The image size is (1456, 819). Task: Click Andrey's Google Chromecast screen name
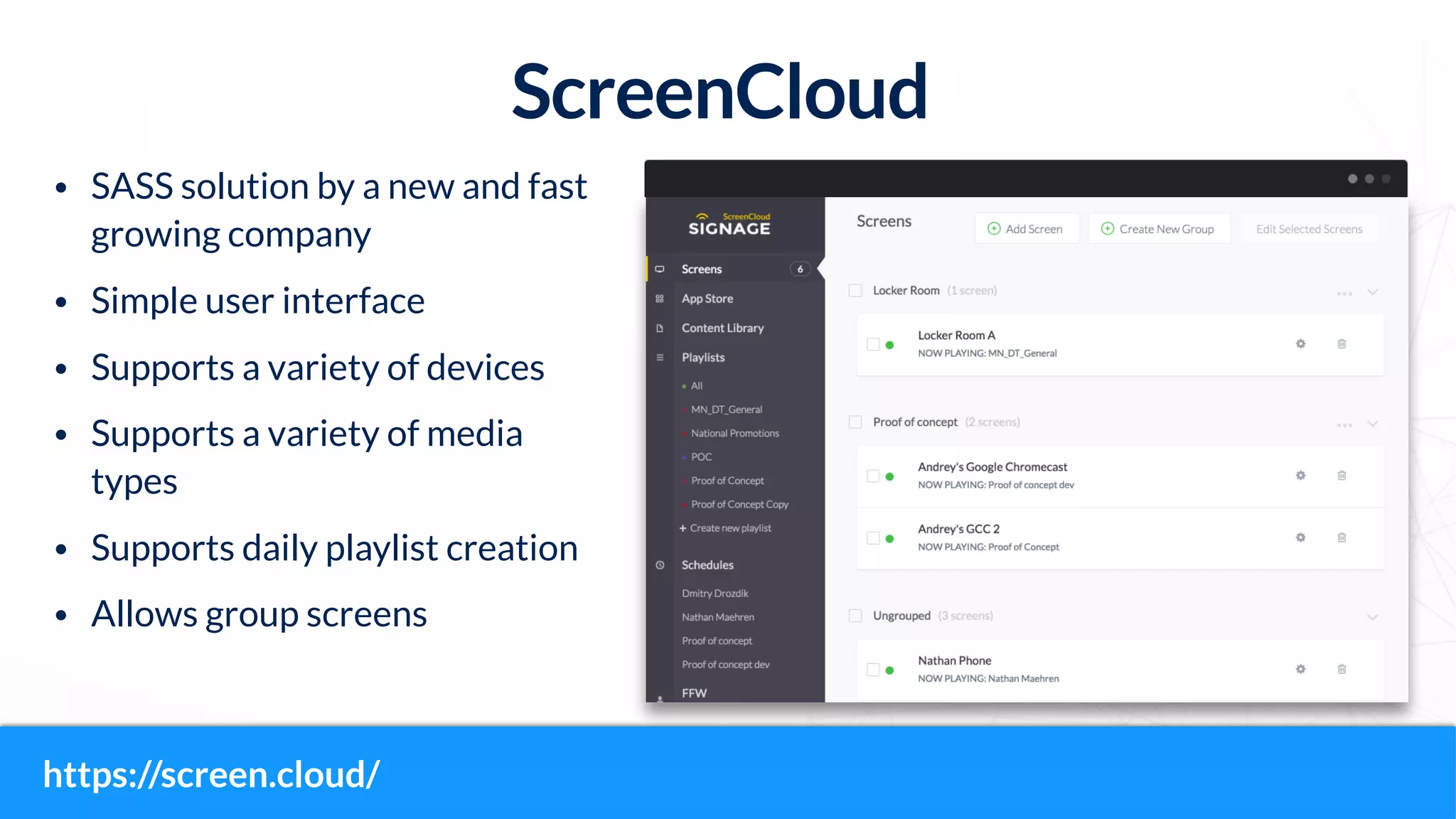992,466
